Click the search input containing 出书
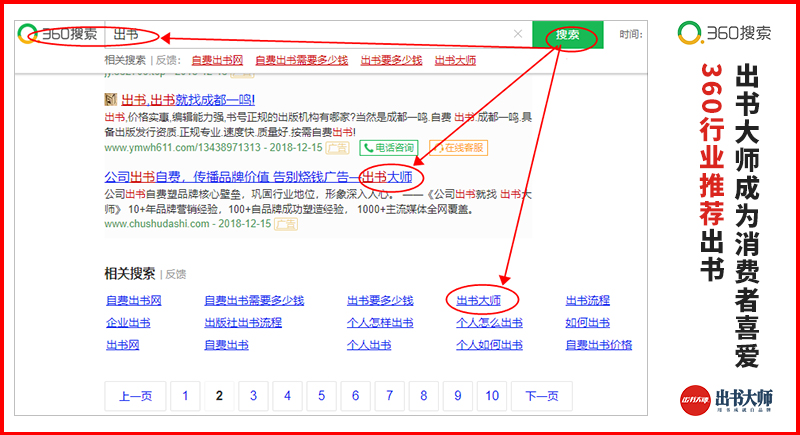 point(310,35)
